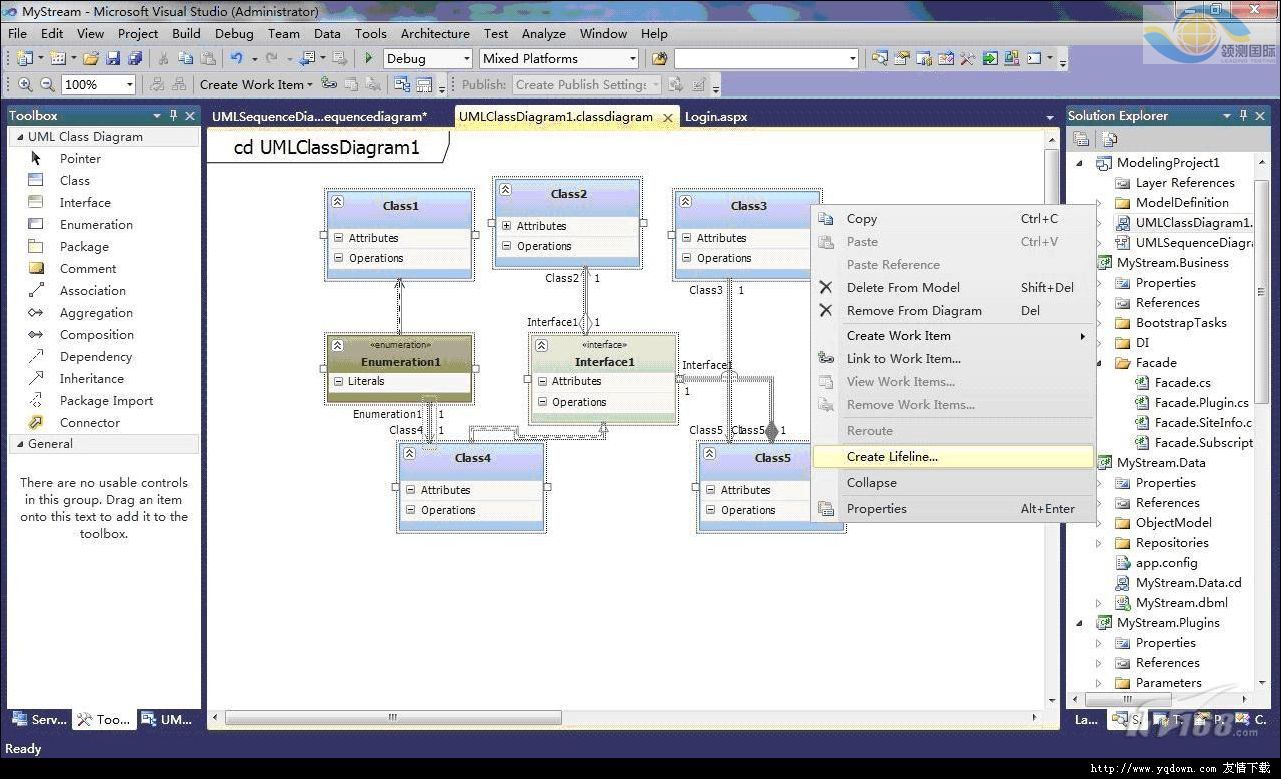Click the Start Debugging play icon
Image resolution: width=1281 pixels, height=779 pixels.
pos(368,58)
